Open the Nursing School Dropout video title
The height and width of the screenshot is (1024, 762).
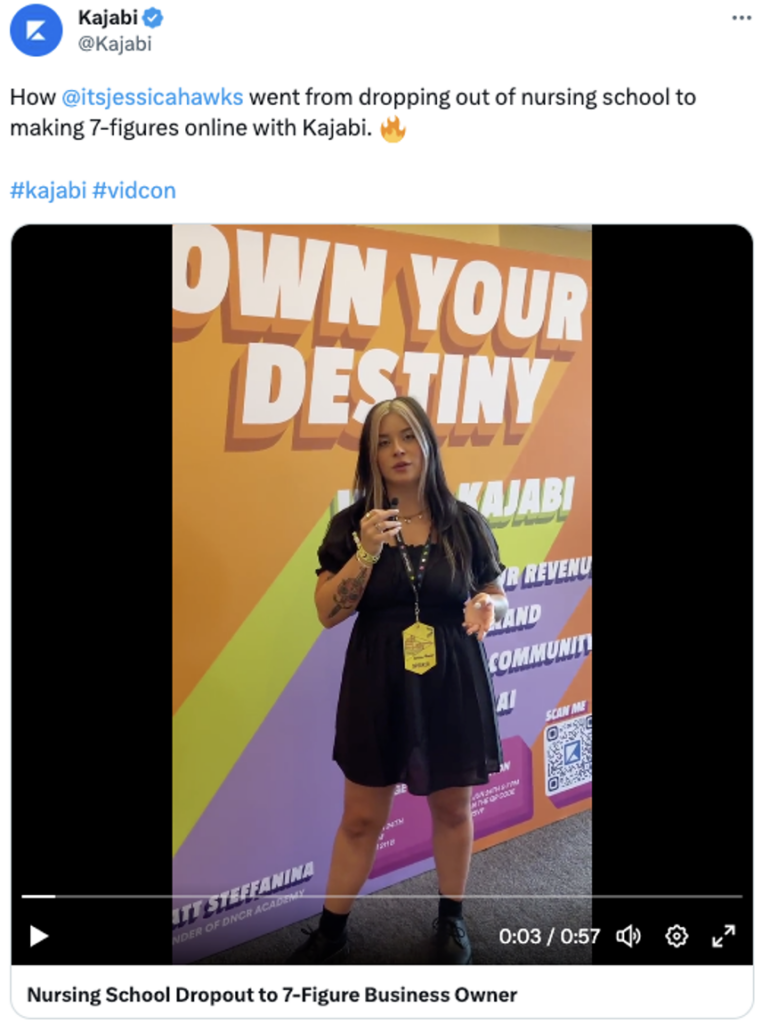point(272,995)
